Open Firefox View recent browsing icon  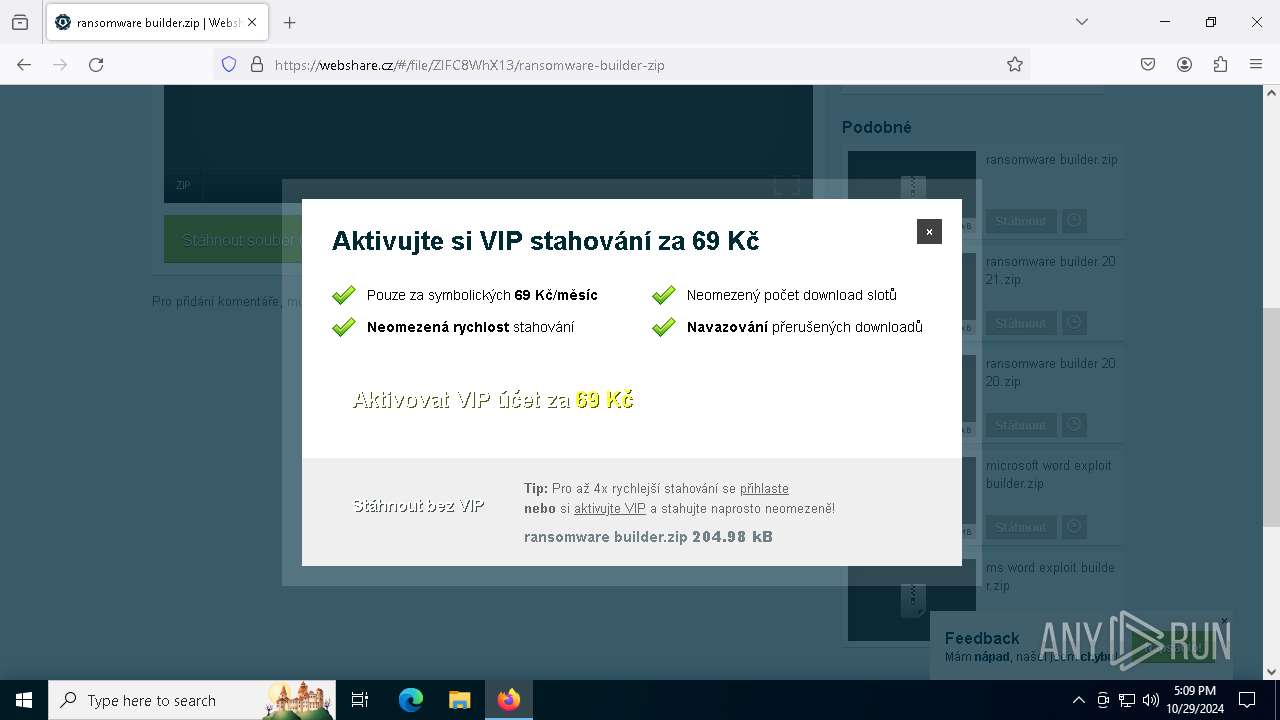(x=20, y=22)
